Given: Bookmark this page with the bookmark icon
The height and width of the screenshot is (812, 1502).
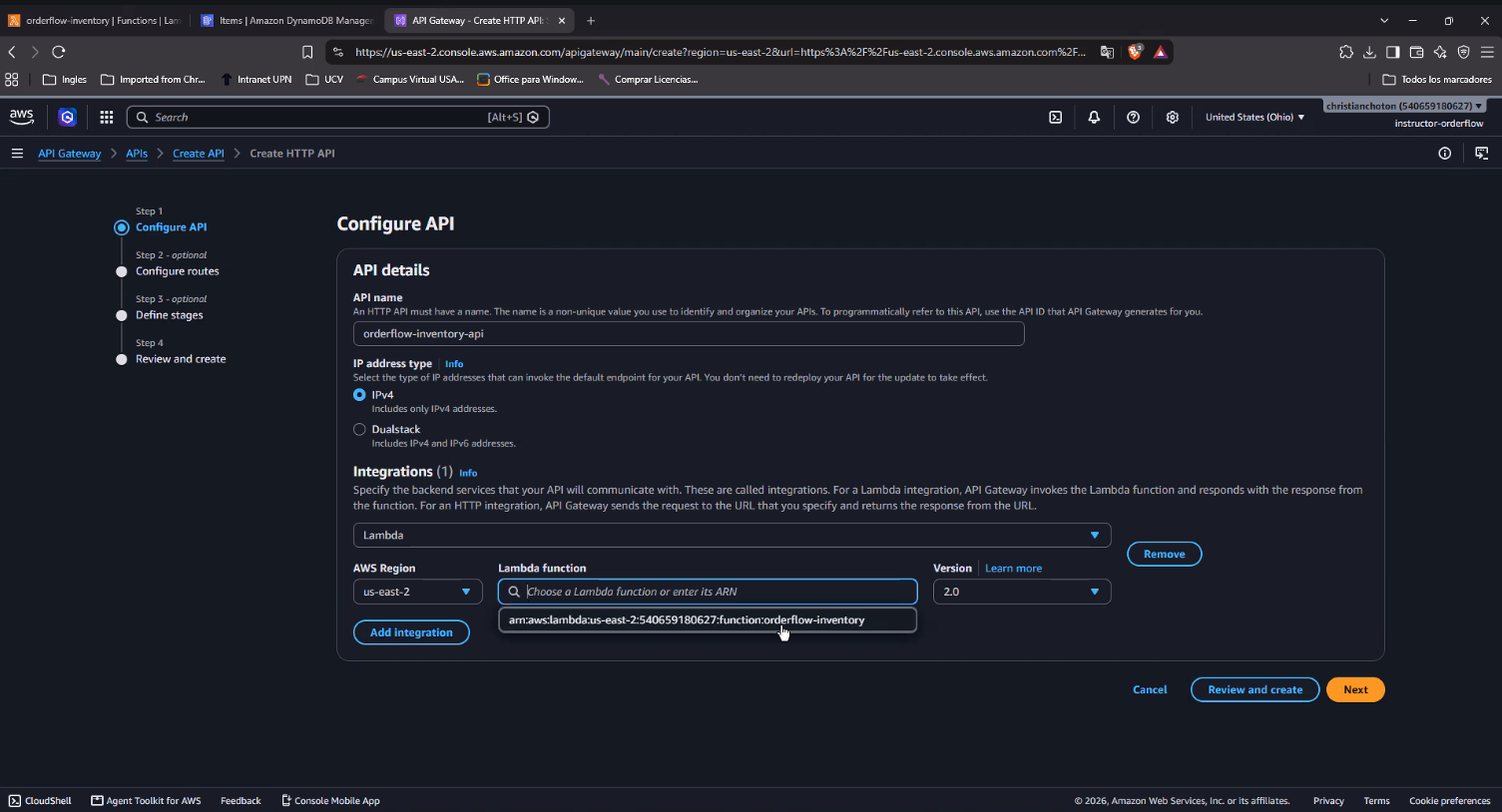Looking at the screenshot, I should click(x=307, y=52).
